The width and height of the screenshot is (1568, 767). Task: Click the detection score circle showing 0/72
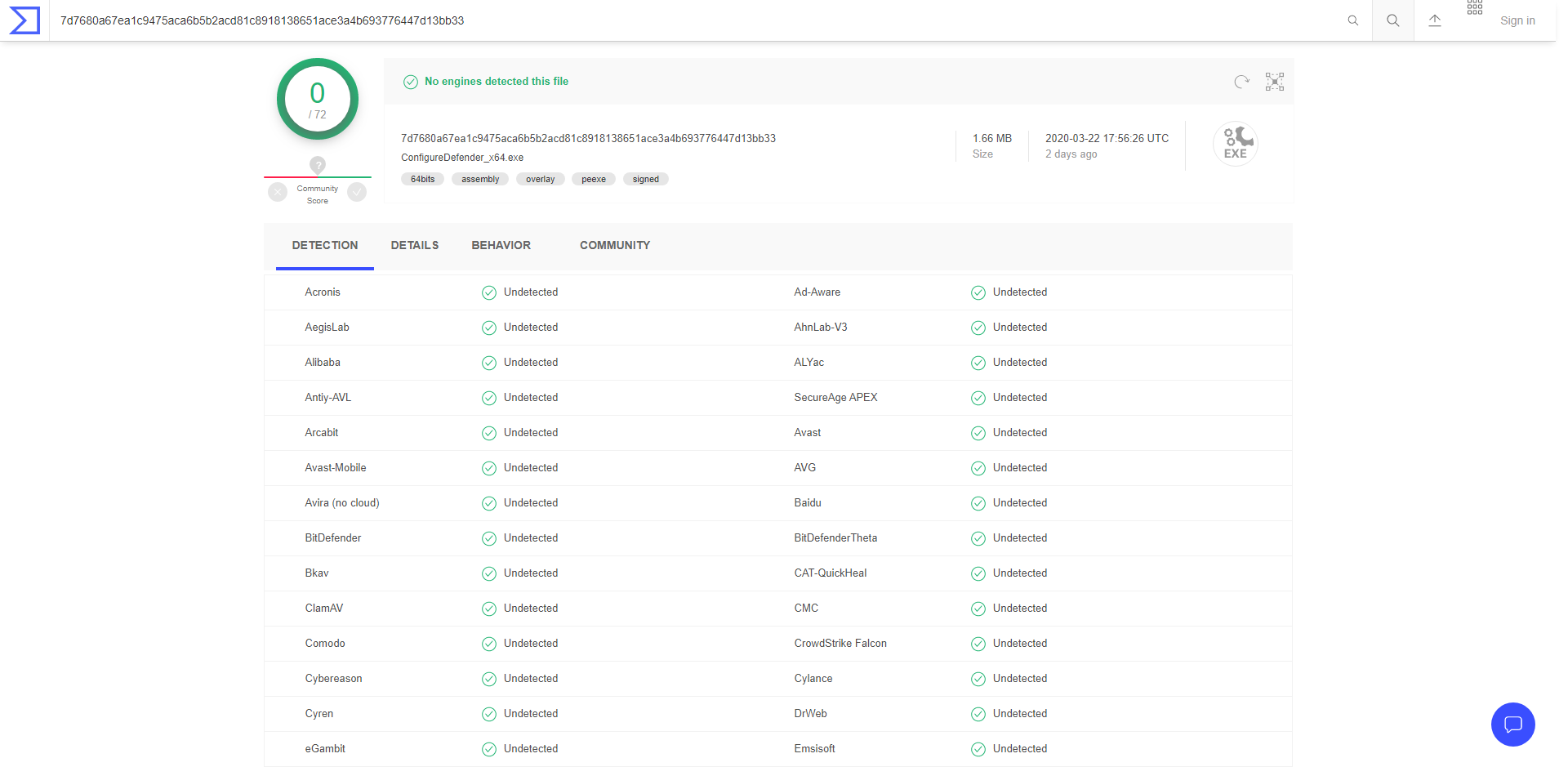point(317,99)
